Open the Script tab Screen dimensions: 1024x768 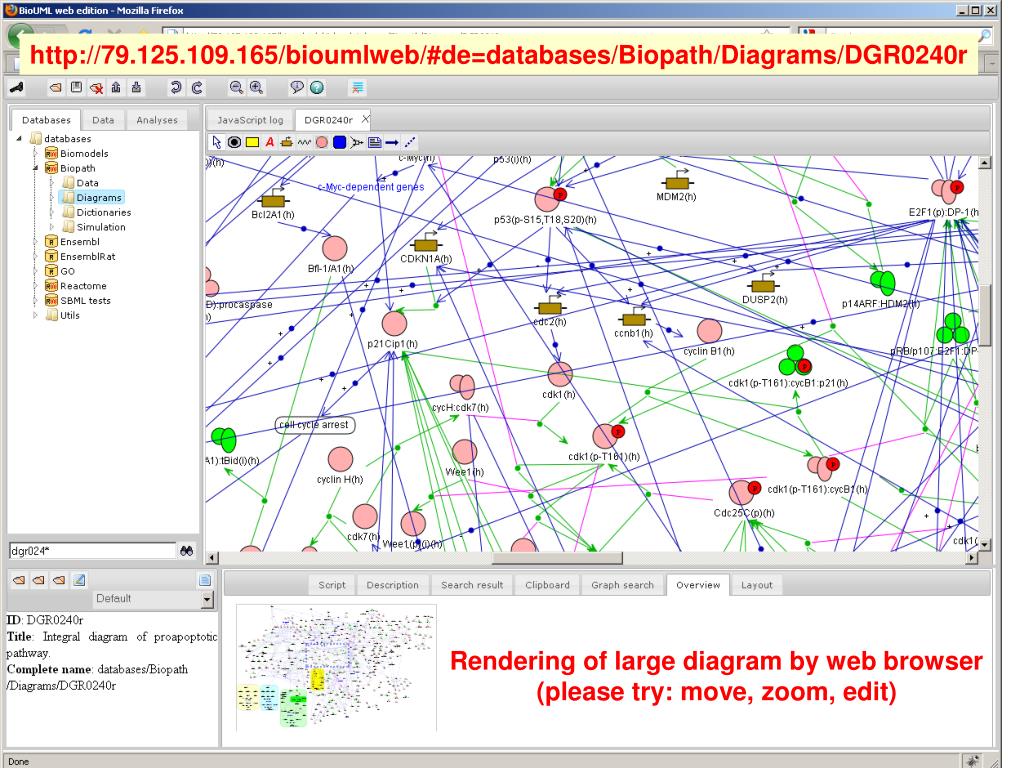(332, 585)
